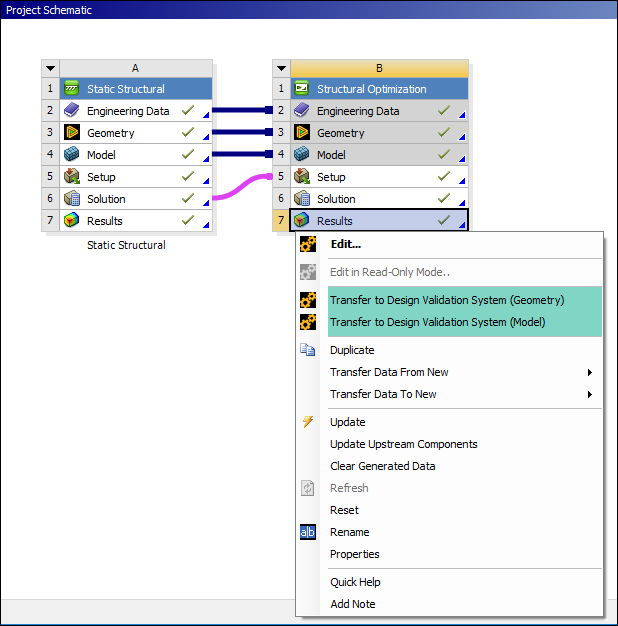
Task: Select Update Upstream Components
Action: pos(404,444)
